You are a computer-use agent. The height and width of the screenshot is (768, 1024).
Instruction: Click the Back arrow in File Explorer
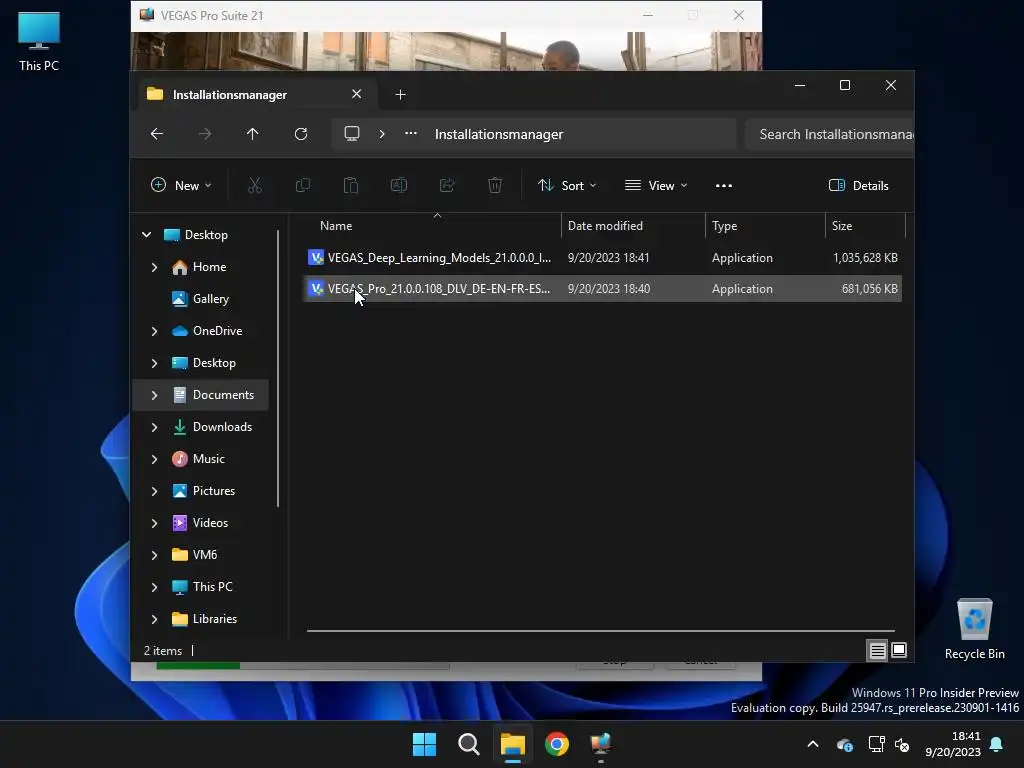click(x=157, y=134)
